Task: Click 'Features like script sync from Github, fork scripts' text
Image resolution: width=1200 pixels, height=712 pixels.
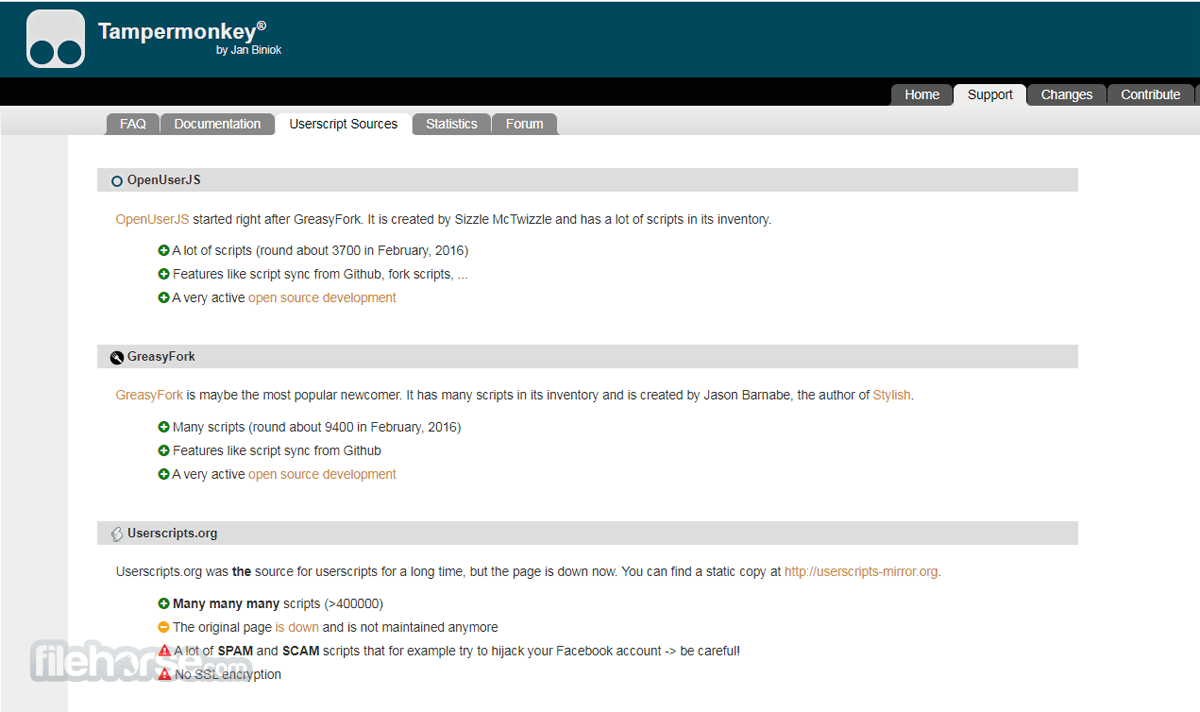Action: click(320, 274)
